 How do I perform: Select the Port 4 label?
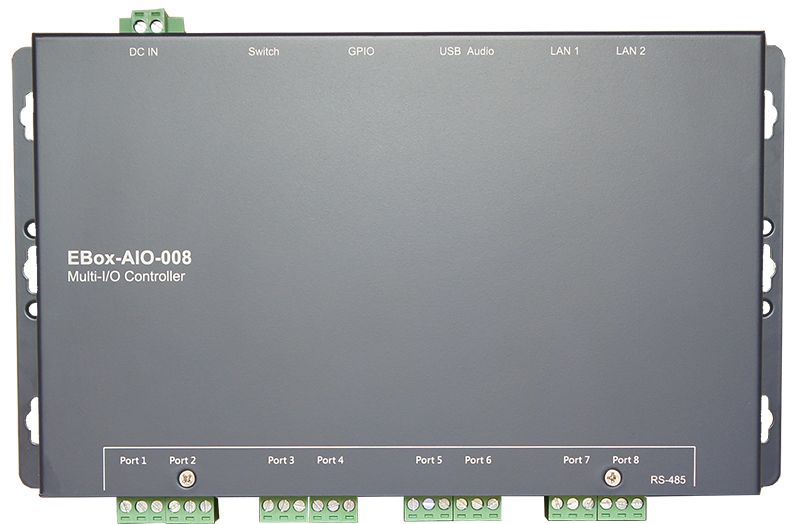(330, 460)
